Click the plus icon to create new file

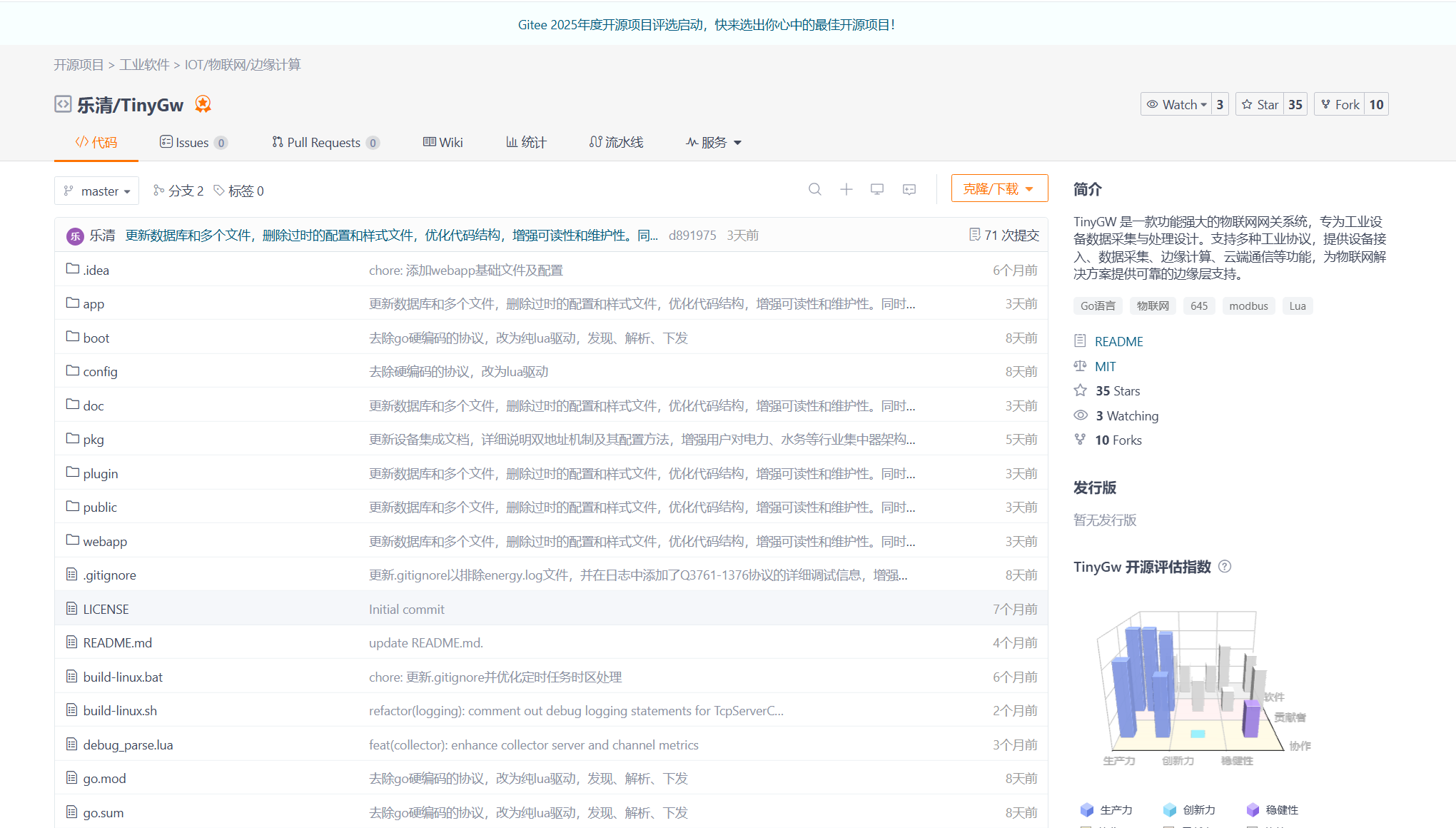(x=846, y=189)
